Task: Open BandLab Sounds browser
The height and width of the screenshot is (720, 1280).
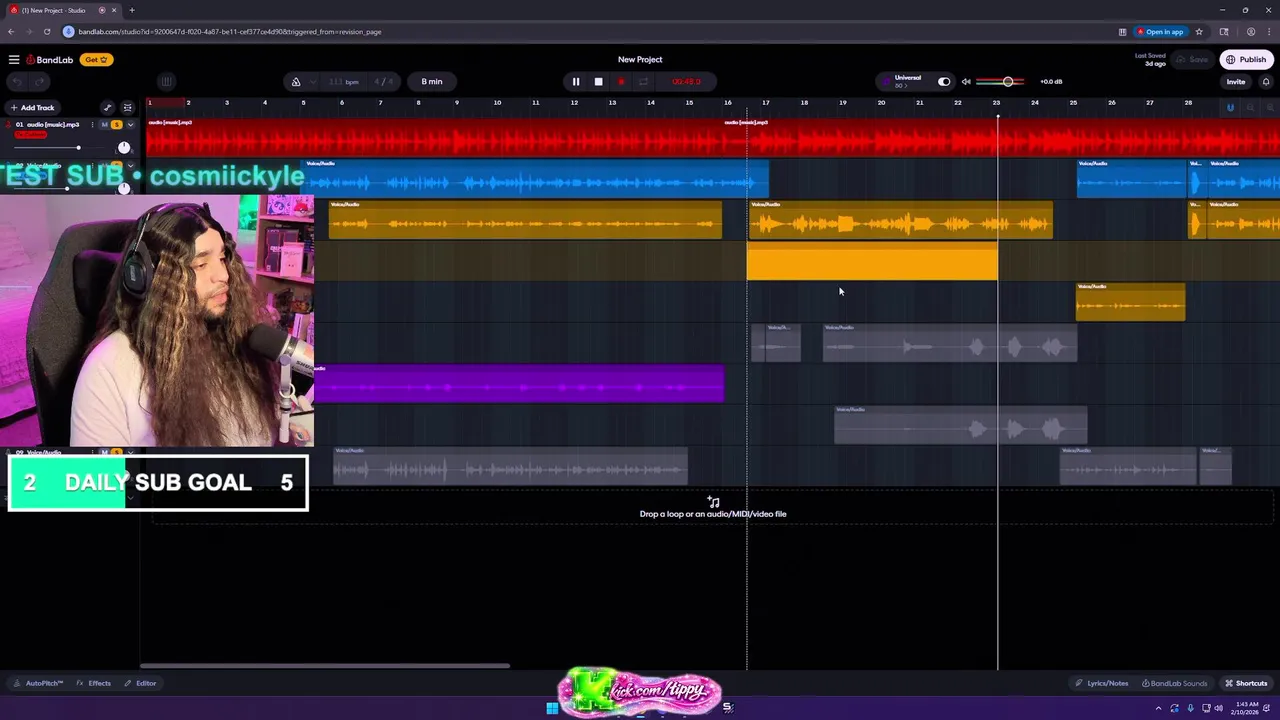Action: [x=1174, y=683]
